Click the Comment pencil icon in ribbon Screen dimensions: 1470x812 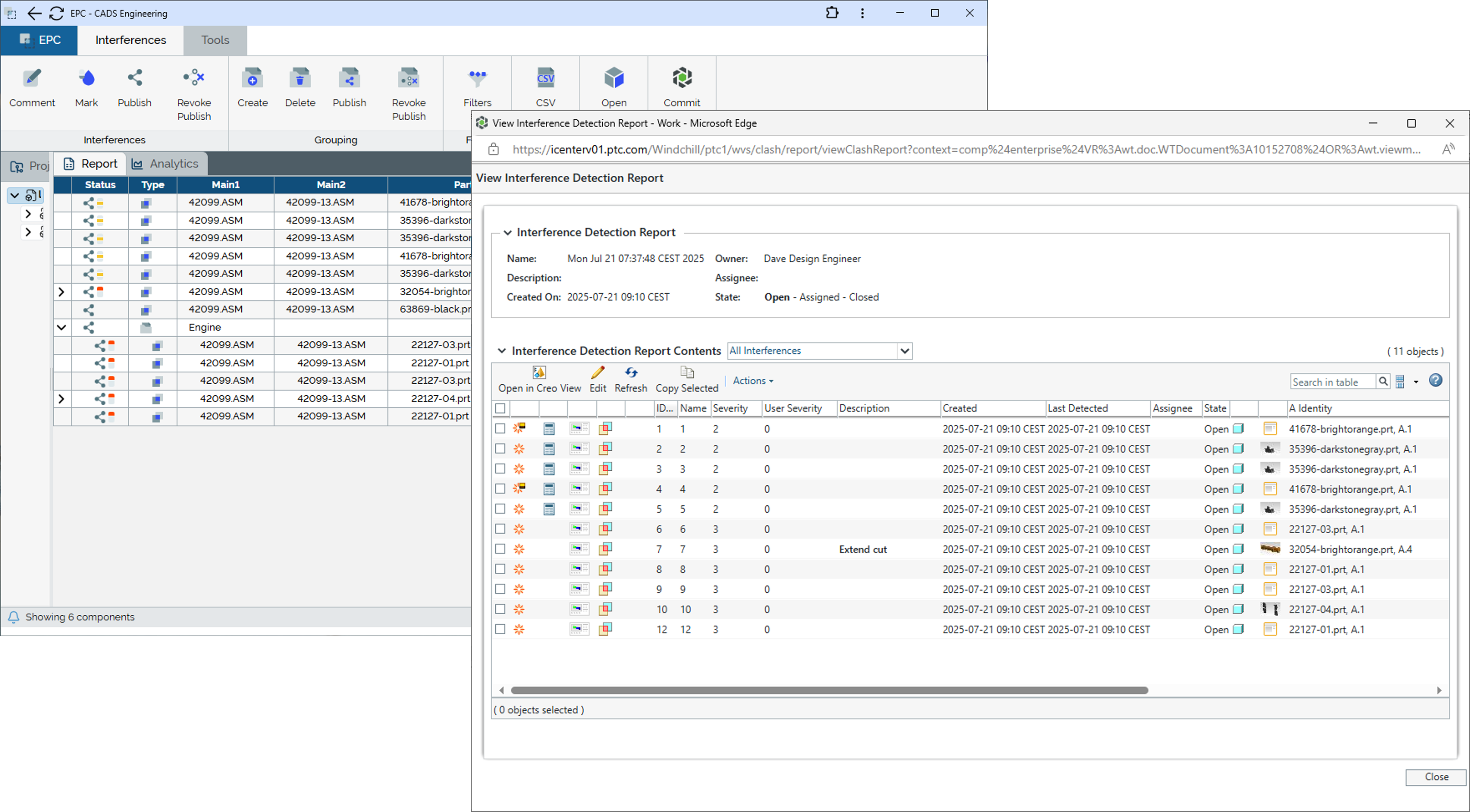tap(32, 78)
